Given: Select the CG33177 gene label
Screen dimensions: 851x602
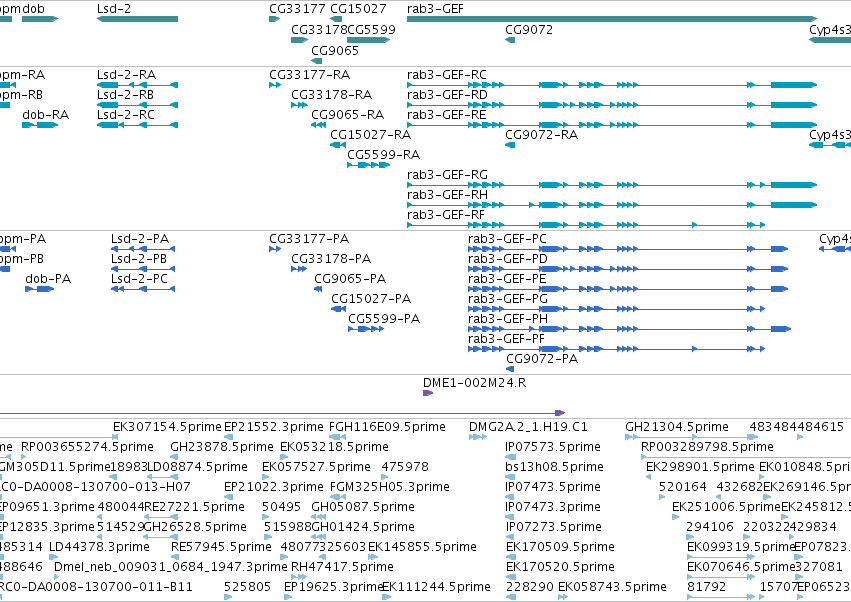Looking at the screenshot, I should 297,9.
